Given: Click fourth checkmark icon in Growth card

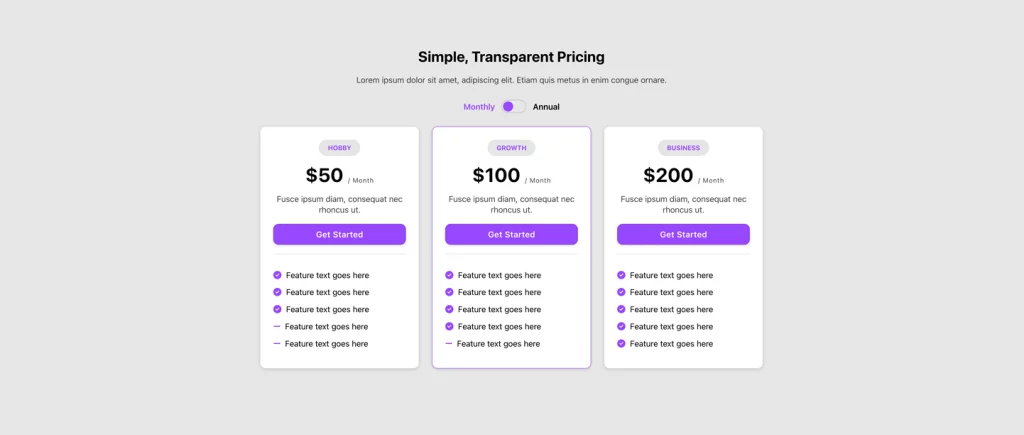Looking at the screenshot, I should click(449, 326).
